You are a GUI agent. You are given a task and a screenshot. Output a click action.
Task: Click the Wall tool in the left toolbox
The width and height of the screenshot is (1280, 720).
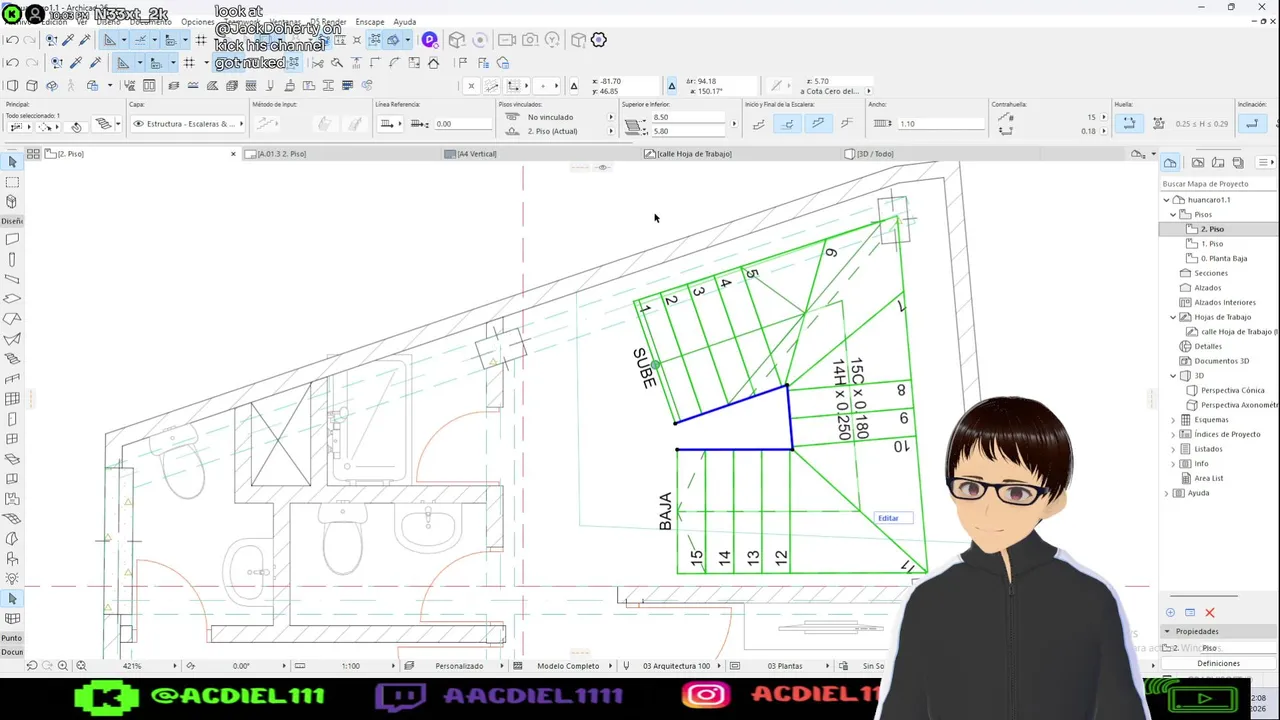pos(12,239)
